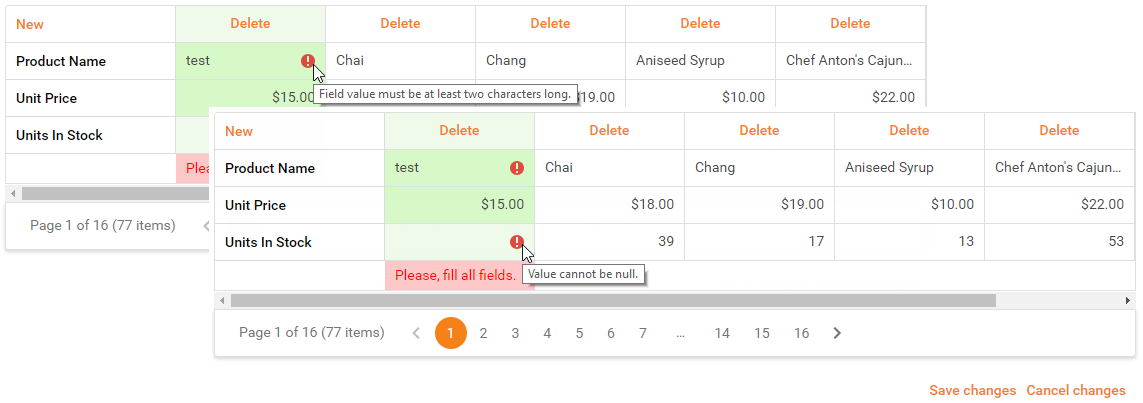Screen dimensions: 1143x403
Task: Click New link in the front grid
Action: pos(239,131)
